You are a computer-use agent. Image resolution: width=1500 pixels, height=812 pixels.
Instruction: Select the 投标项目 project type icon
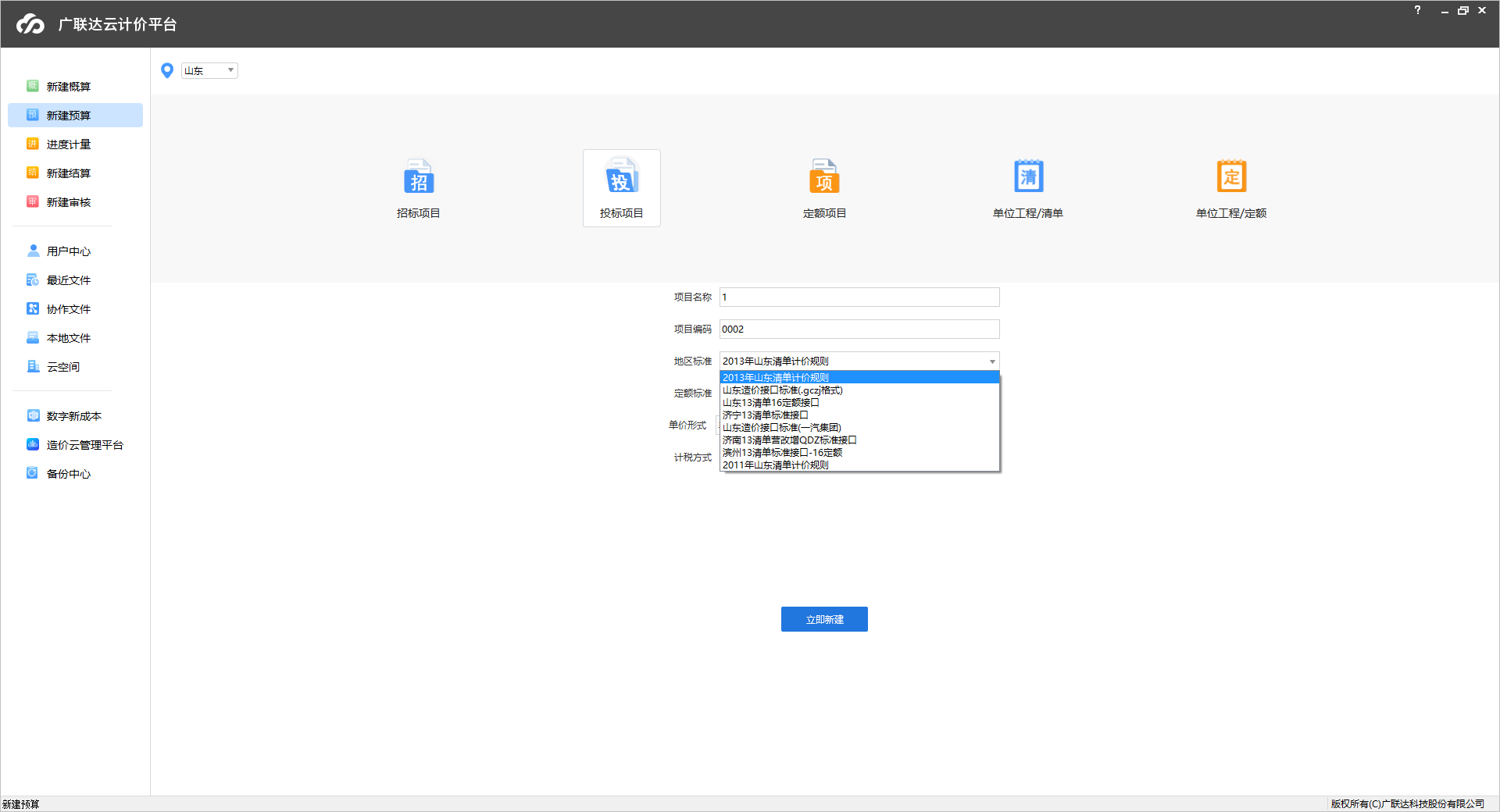pyautogui.click(x=622, y=177)
